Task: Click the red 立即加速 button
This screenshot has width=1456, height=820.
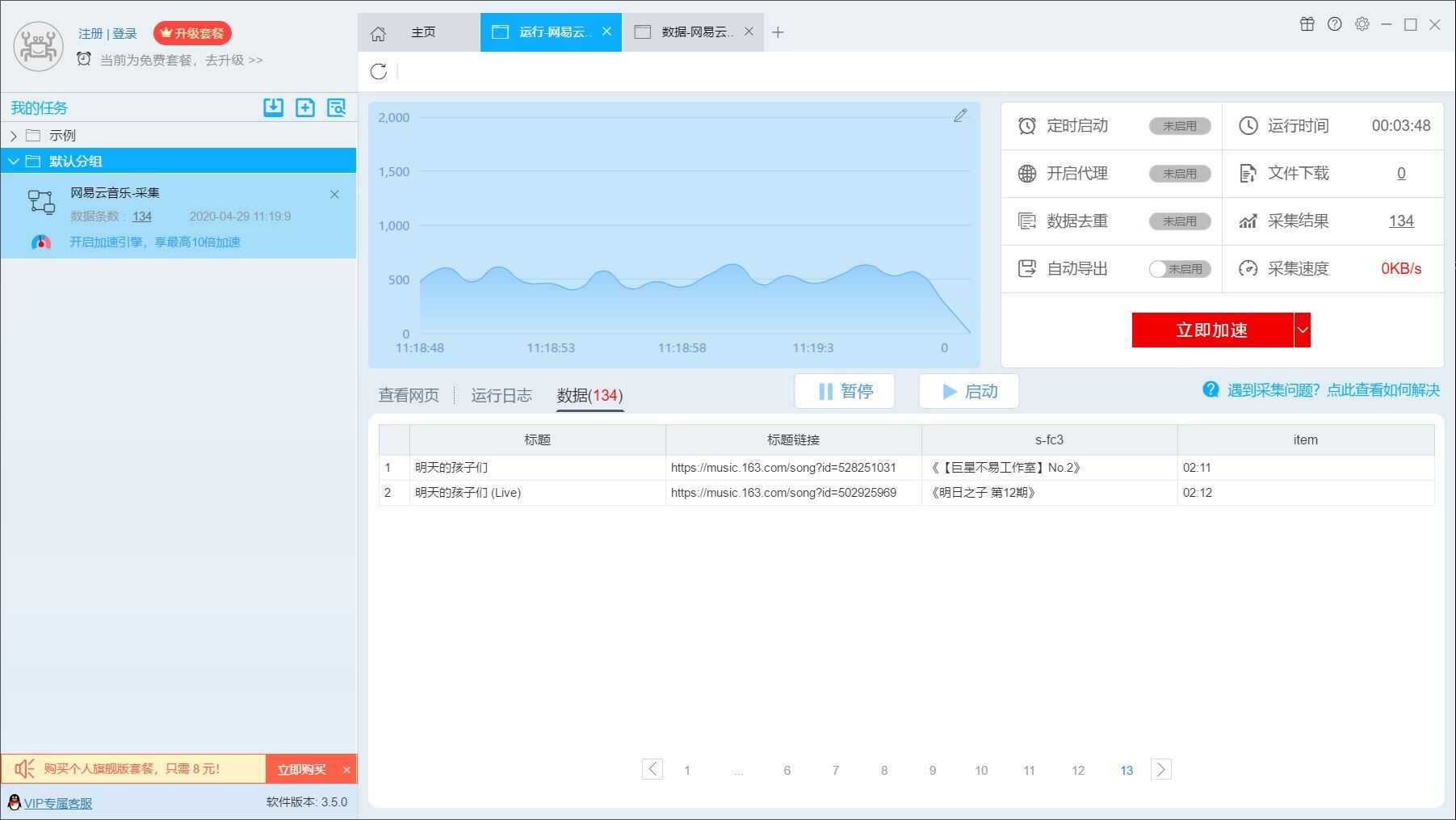Action: (x=1212, y=330)
